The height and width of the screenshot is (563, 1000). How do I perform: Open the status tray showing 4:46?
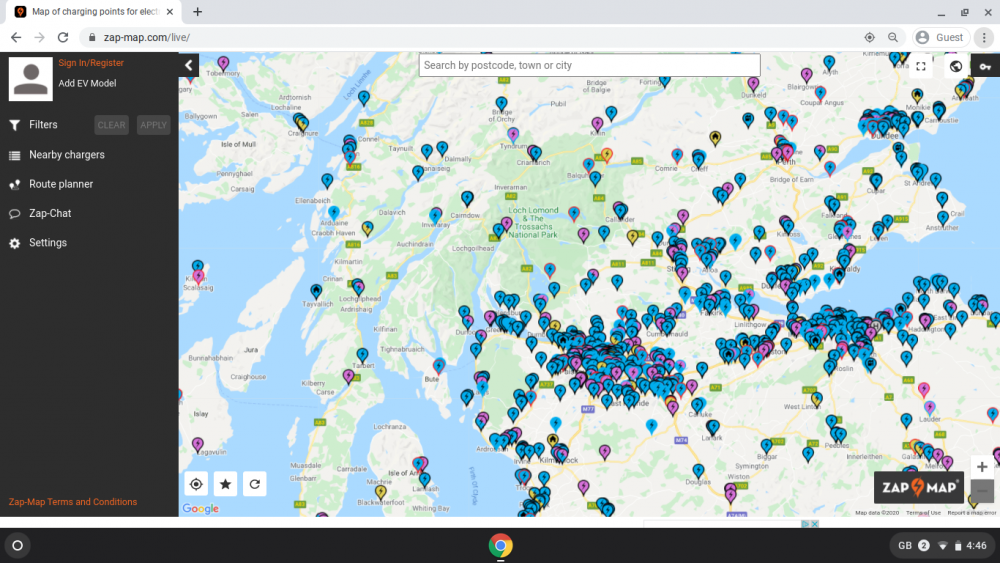(x=941, y=546)
